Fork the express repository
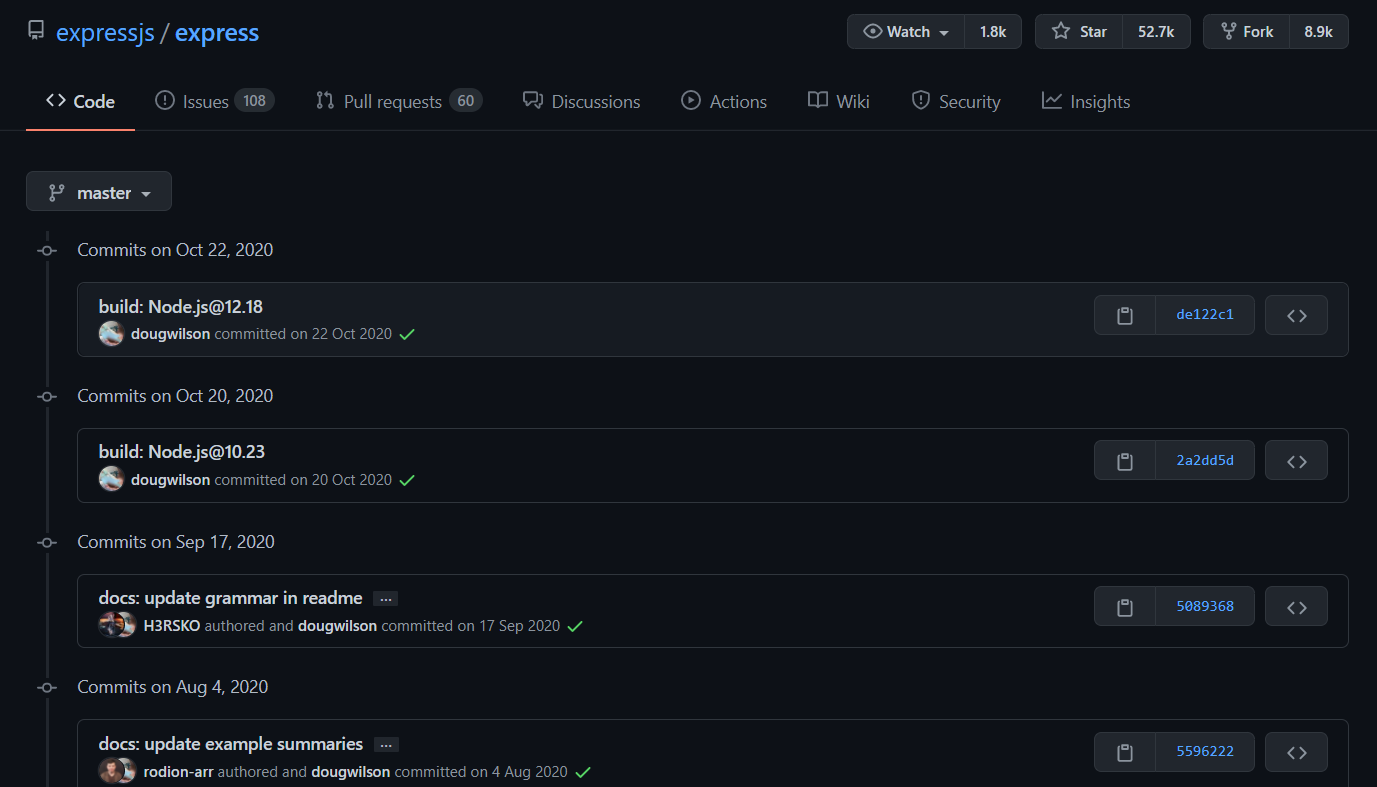Image resolution: width=1377 pixels, height=787 pixels. [x=1246, y=32]
